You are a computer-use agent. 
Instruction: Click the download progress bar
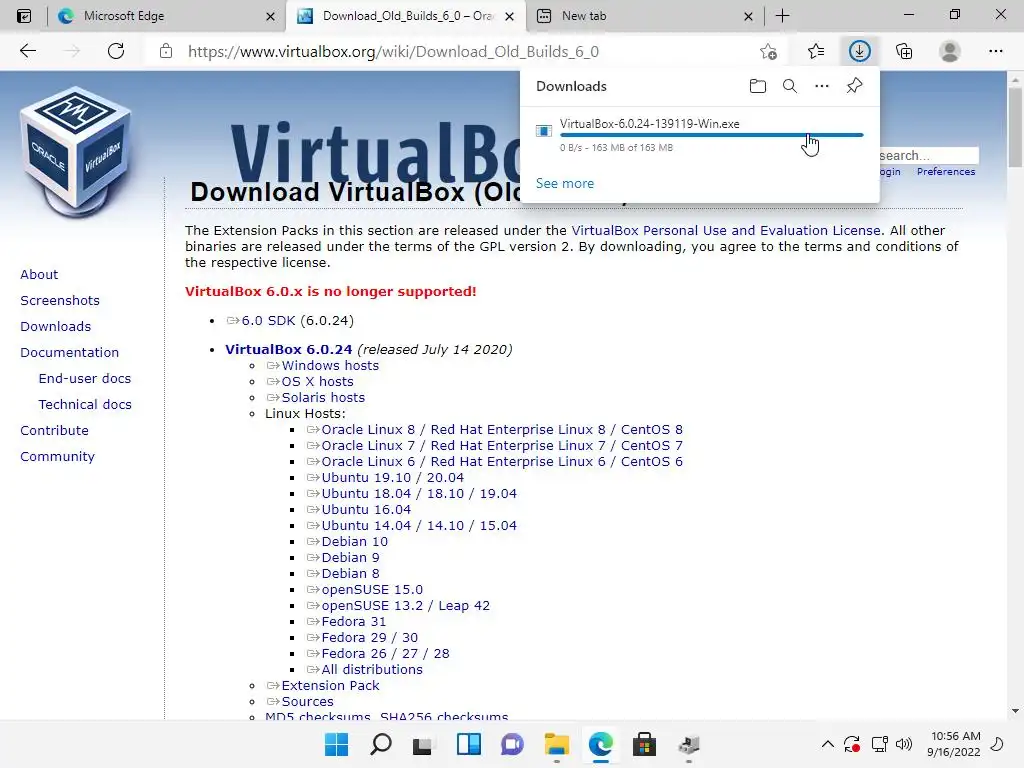[x=712, y=135]
